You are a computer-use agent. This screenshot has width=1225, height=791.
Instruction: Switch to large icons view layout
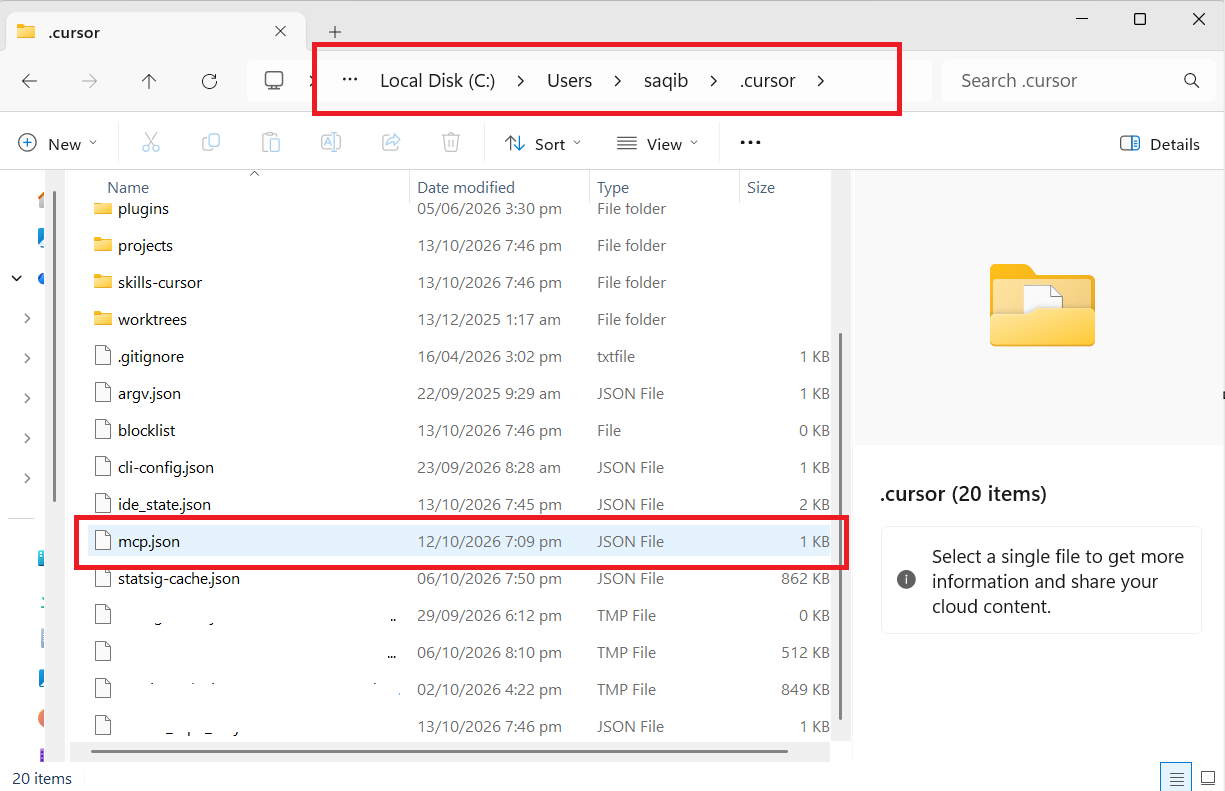coord(1209,777)
